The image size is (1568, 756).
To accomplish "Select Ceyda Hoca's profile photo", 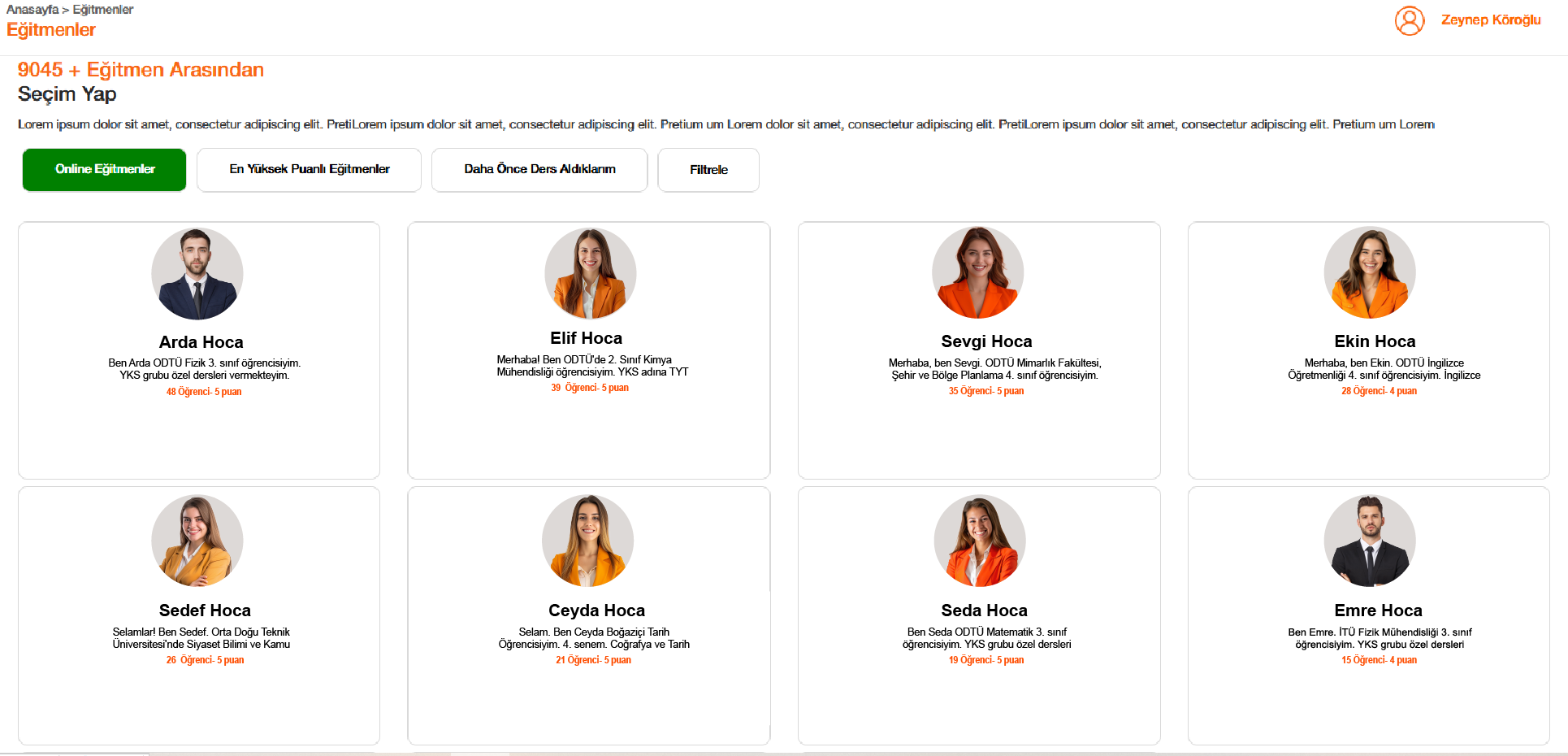I will 587,541.
